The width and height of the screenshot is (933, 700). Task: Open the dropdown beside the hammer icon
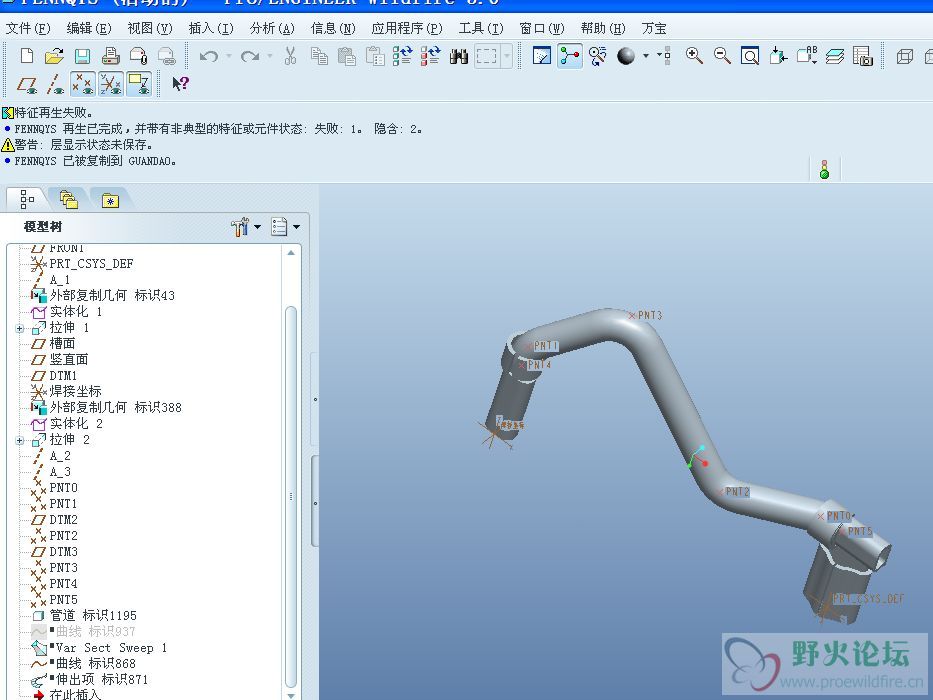(x=258, y=227)
